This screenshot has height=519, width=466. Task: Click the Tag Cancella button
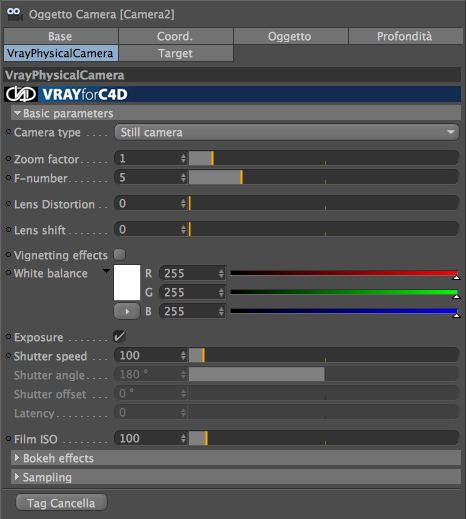(61, 503)
